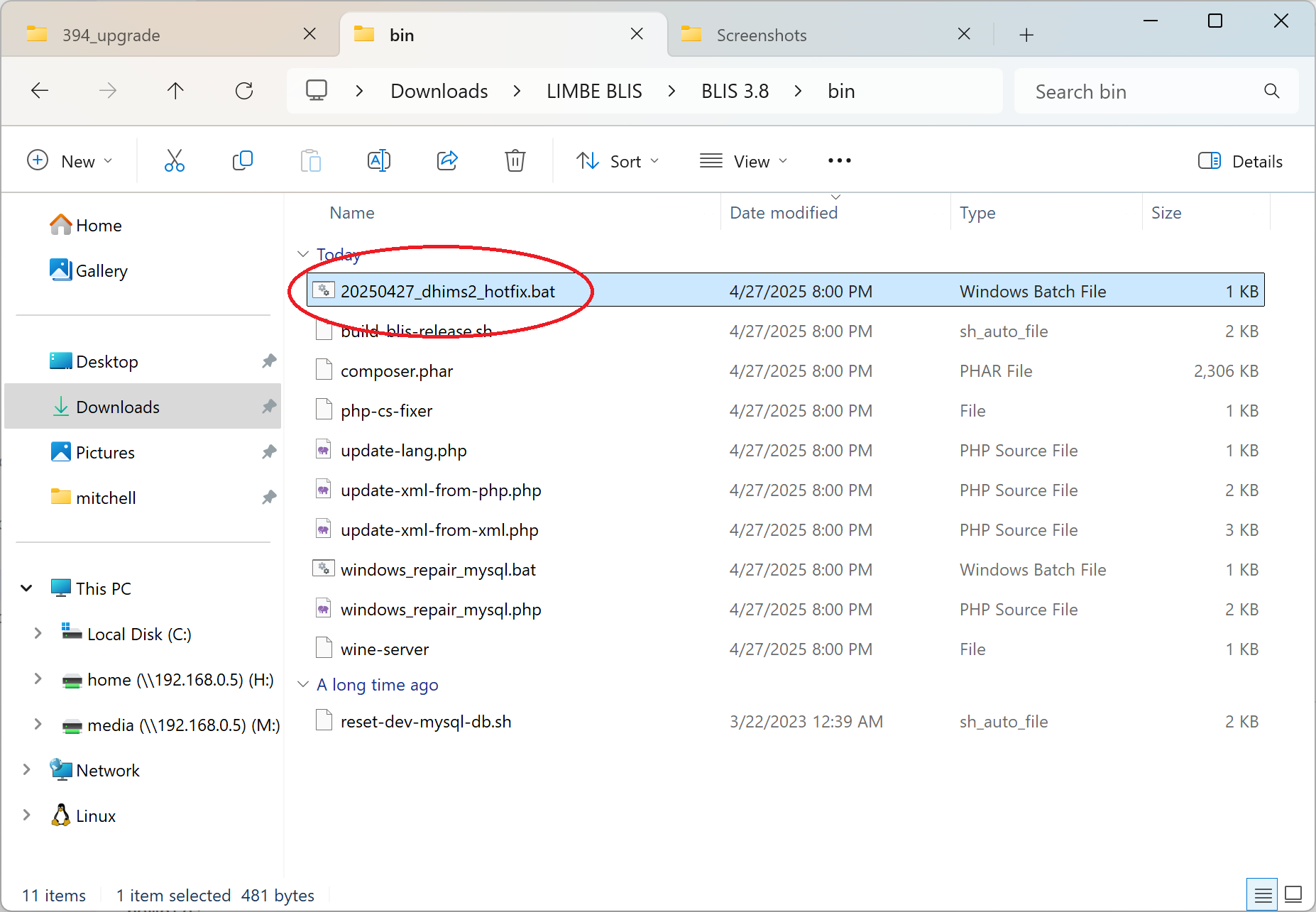Click the PC monitor icon in address bar
This screenshot has width=1316, height=912.
point(317,91)
